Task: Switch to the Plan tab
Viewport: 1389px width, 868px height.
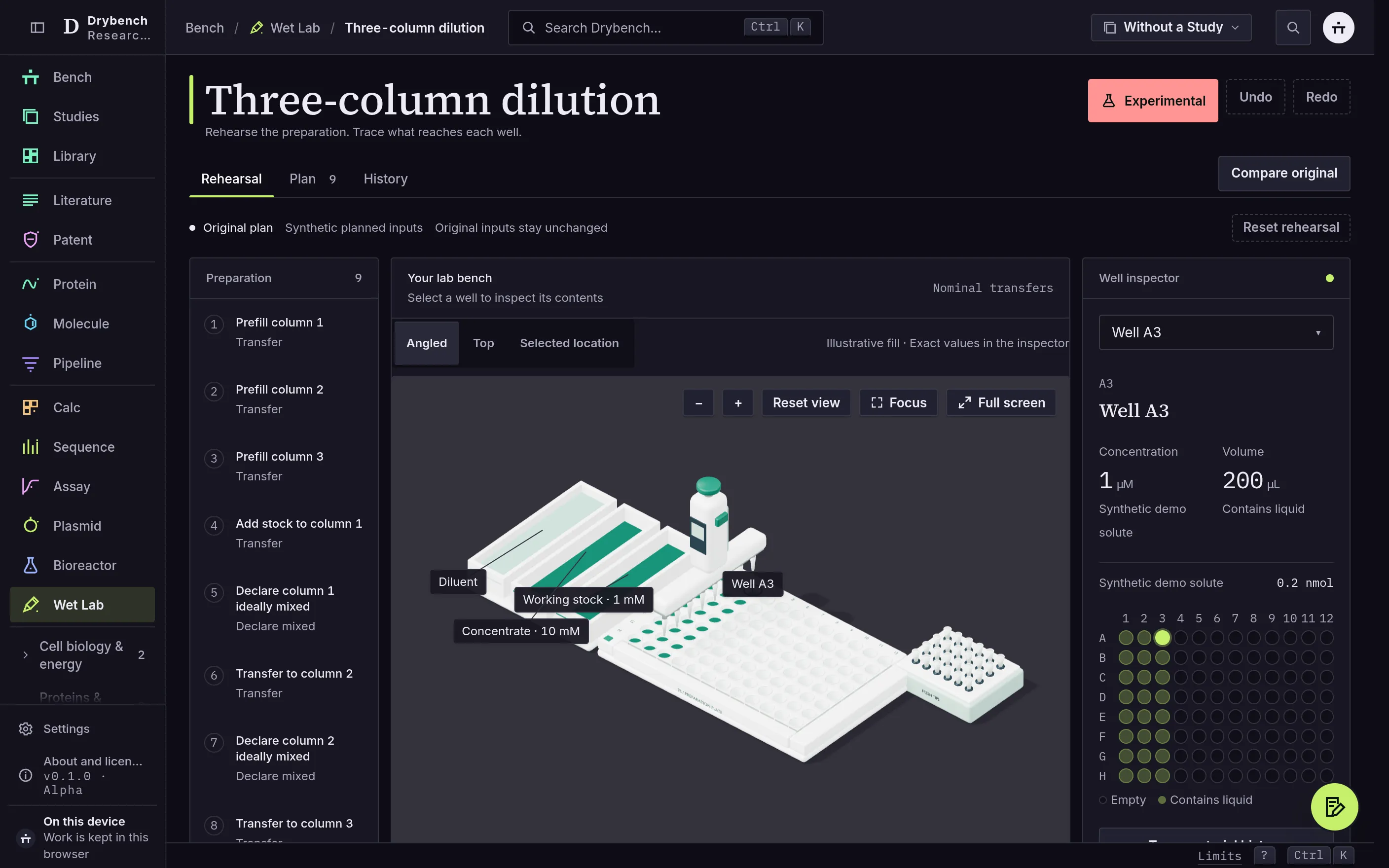Action: point(312,179)
